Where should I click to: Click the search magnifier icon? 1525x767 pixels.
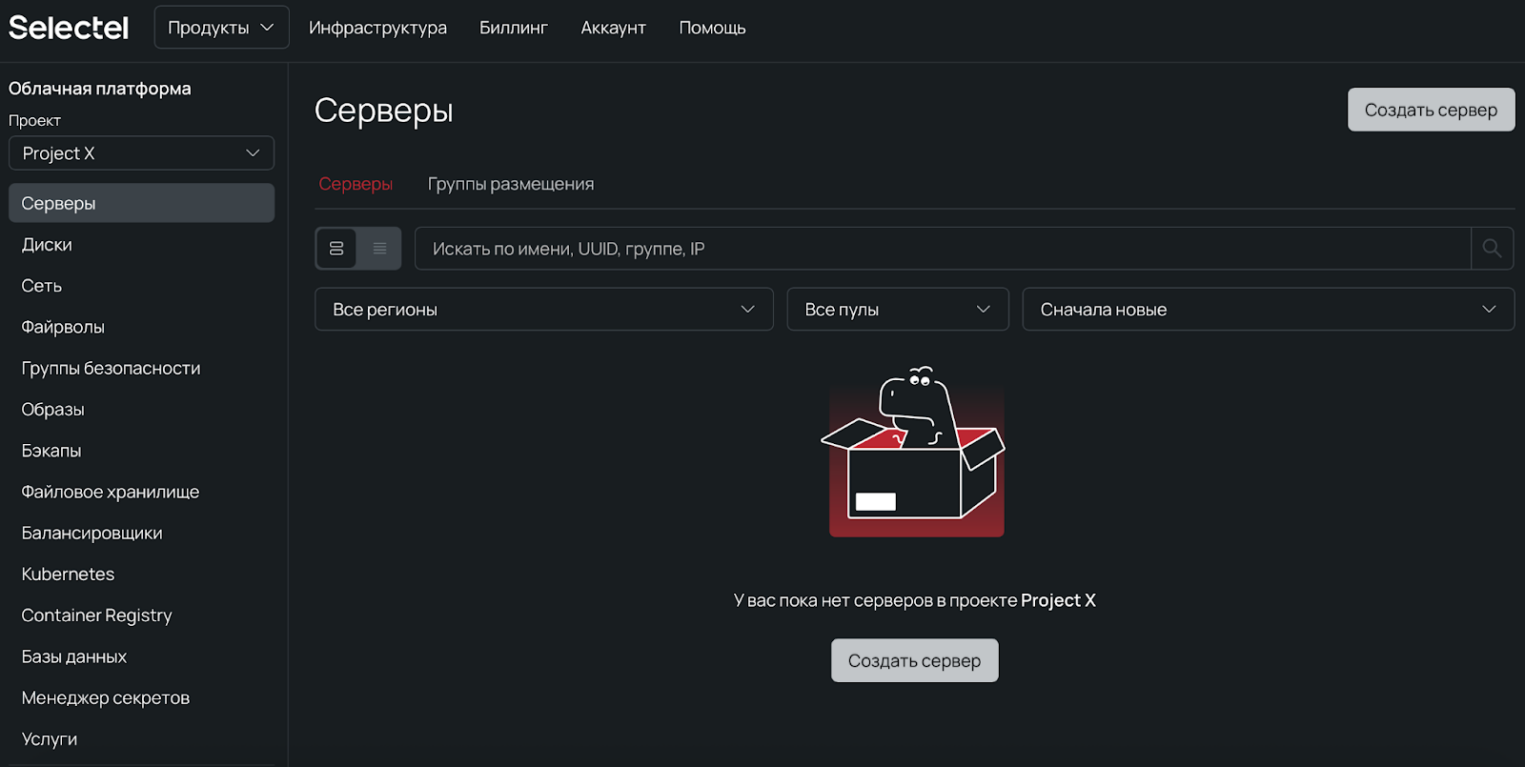tap(1492, 248)
